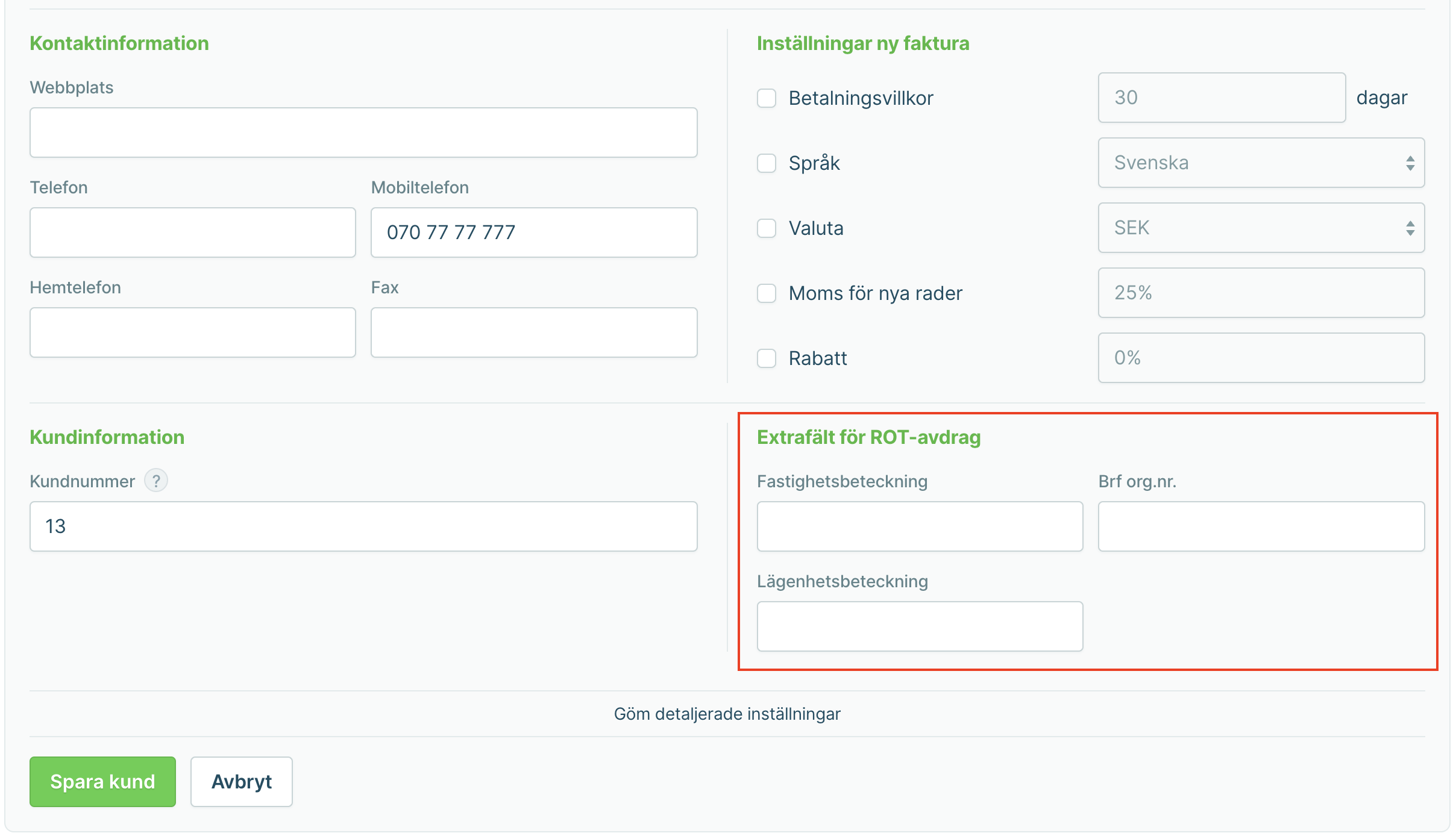This screenshot has width=1456, height=836.
Task: Click into the Telefon field
Action: (192, 232)
